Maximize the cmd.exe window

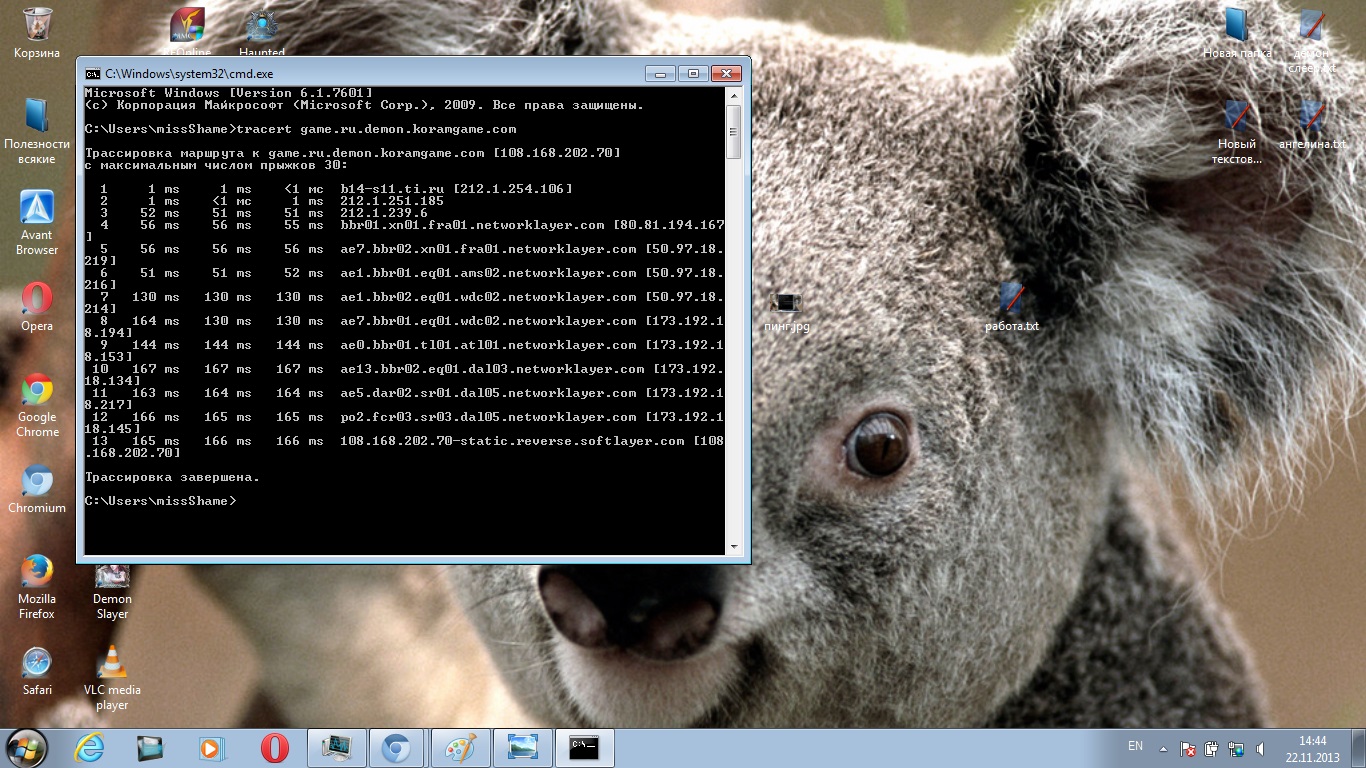[693, 73]
